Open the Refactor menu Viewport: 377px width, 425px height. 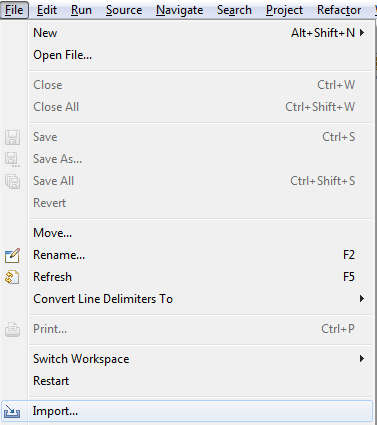(x=339, y=10)
